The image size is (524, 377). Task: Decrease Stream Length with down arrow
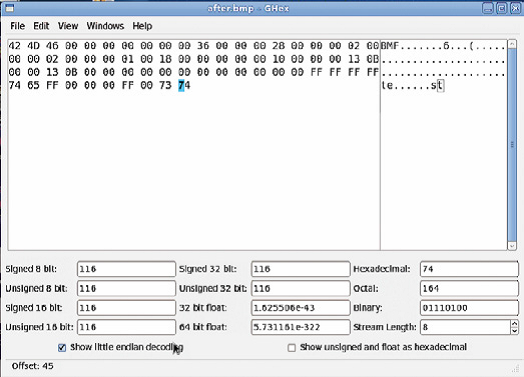pos(514,331)
